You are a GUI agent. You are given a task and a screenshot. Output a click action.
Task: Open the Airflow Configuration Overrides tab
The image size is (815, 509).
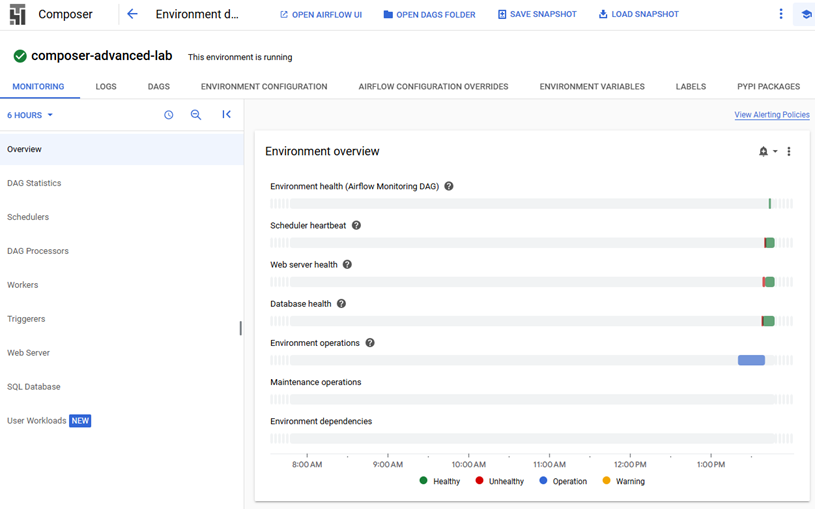click(x=433, y=86)
